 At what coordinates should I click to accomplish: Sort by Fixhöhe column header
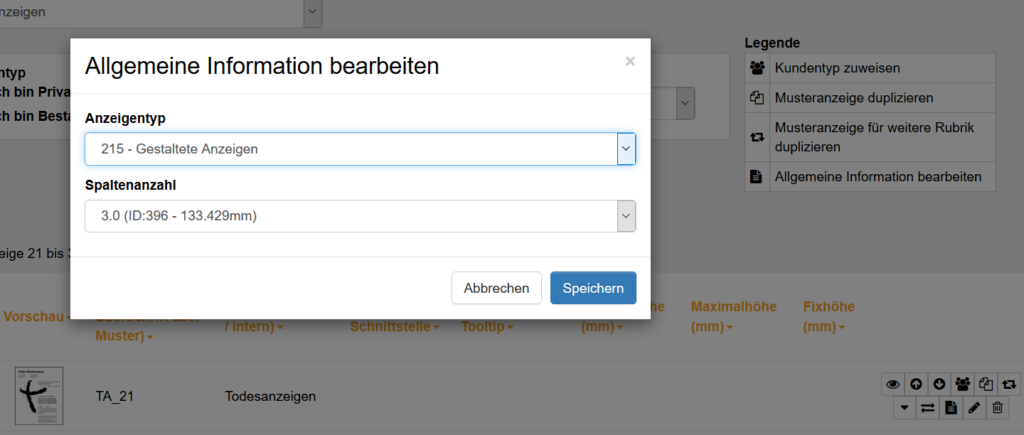(829, 317)
